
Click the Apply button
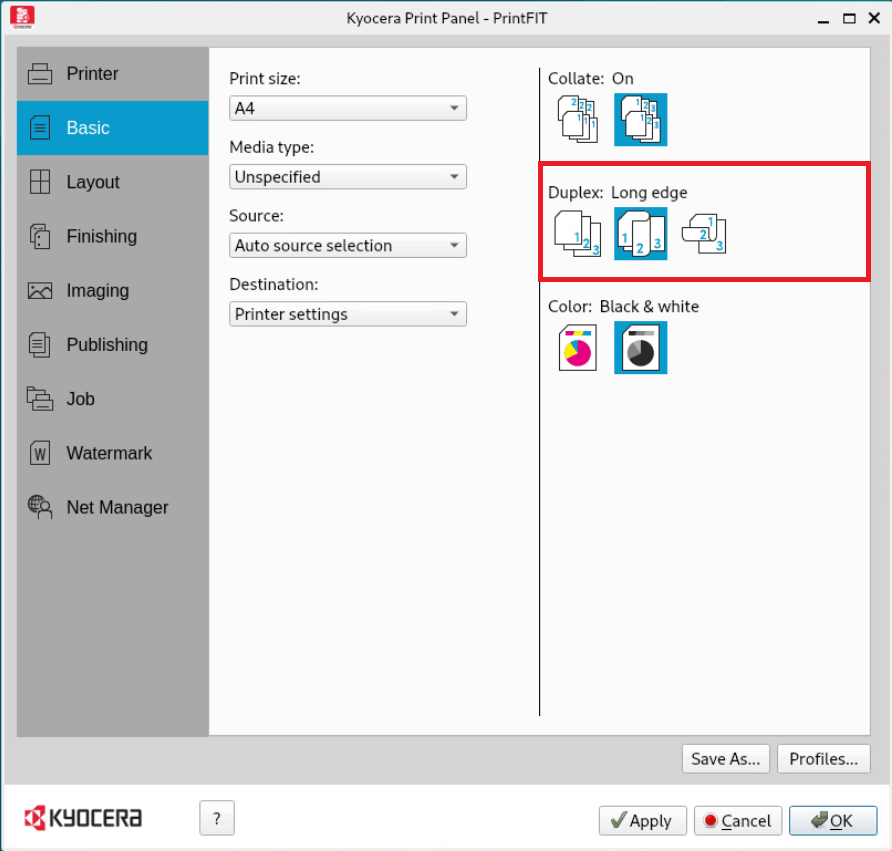[x=642, y=821]
